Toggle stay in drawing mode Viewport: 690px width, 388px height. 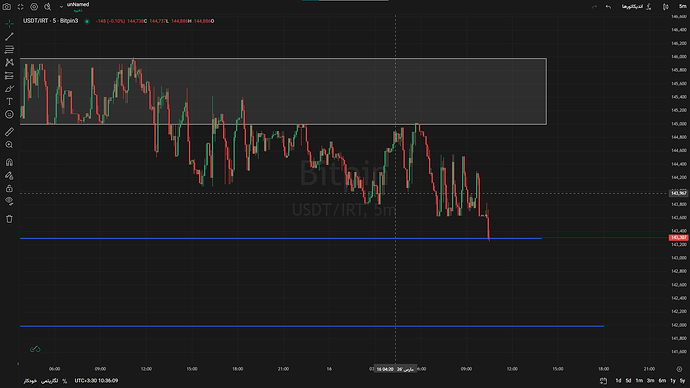[9, 176]
